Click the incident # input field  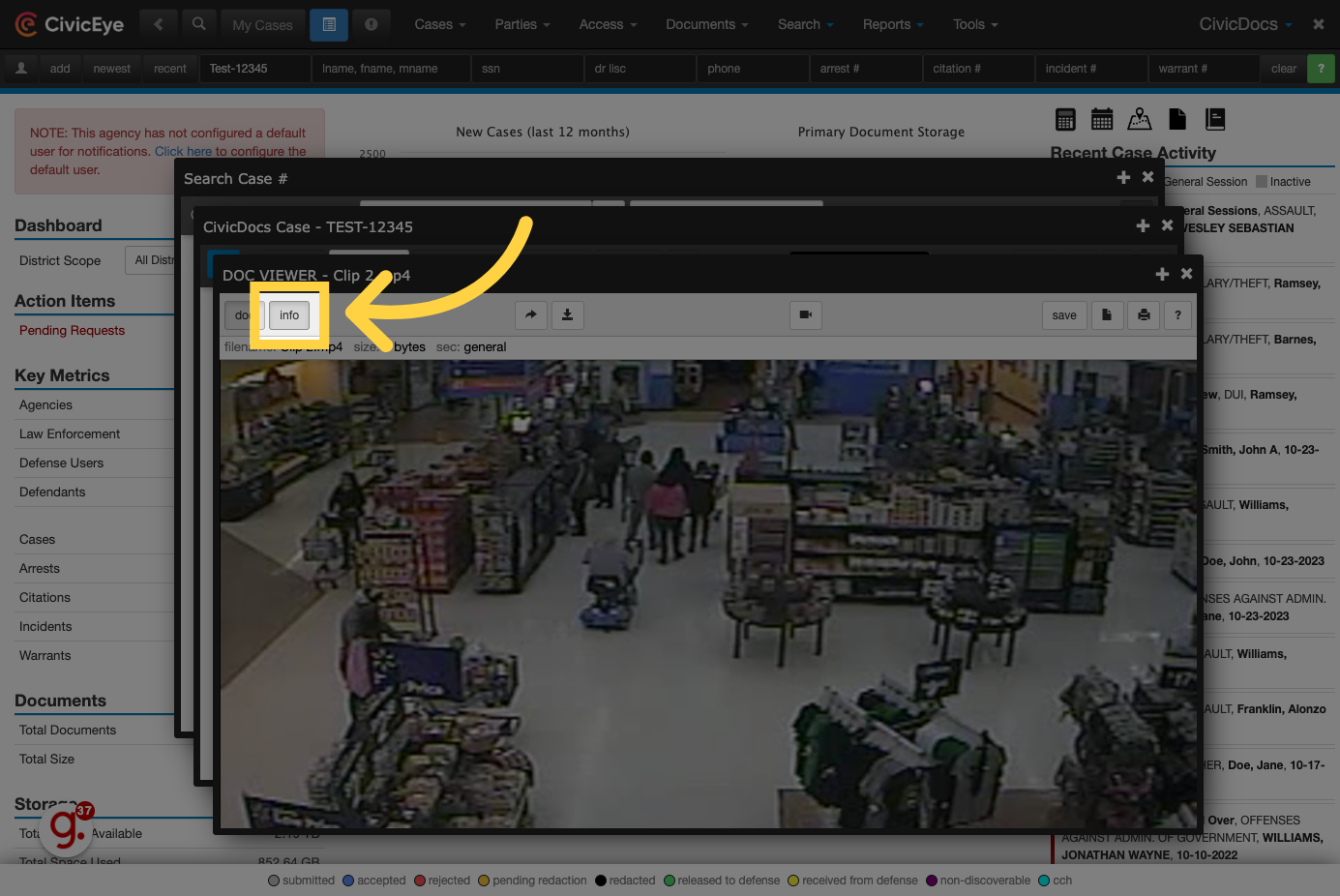coord(1091,69)
